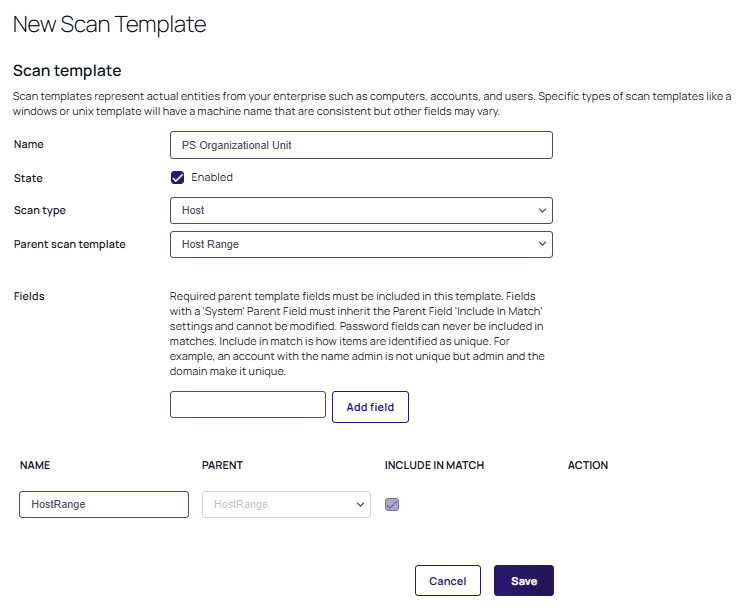743x607 pixels.
Task: Click the State label text
Action: pyautogui.click(x=28, y=178)
